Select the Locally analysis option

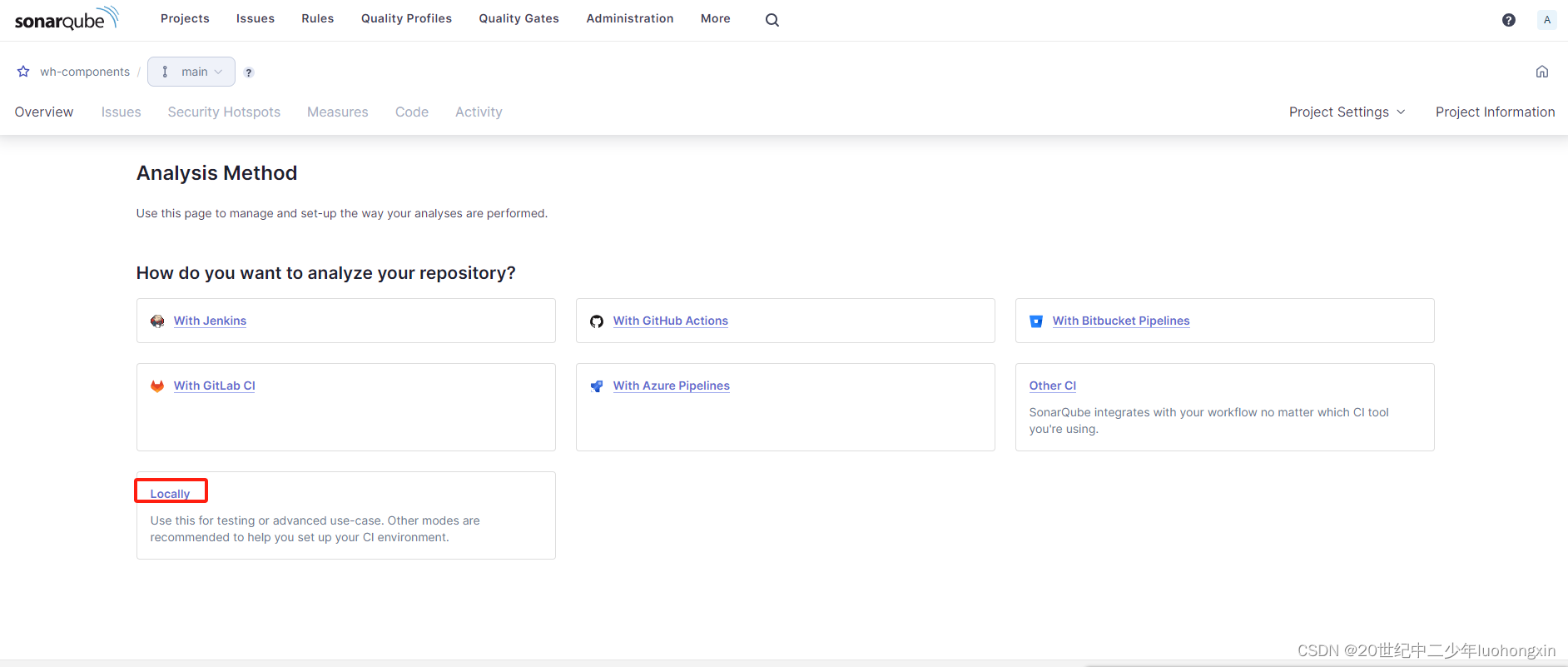170,494
